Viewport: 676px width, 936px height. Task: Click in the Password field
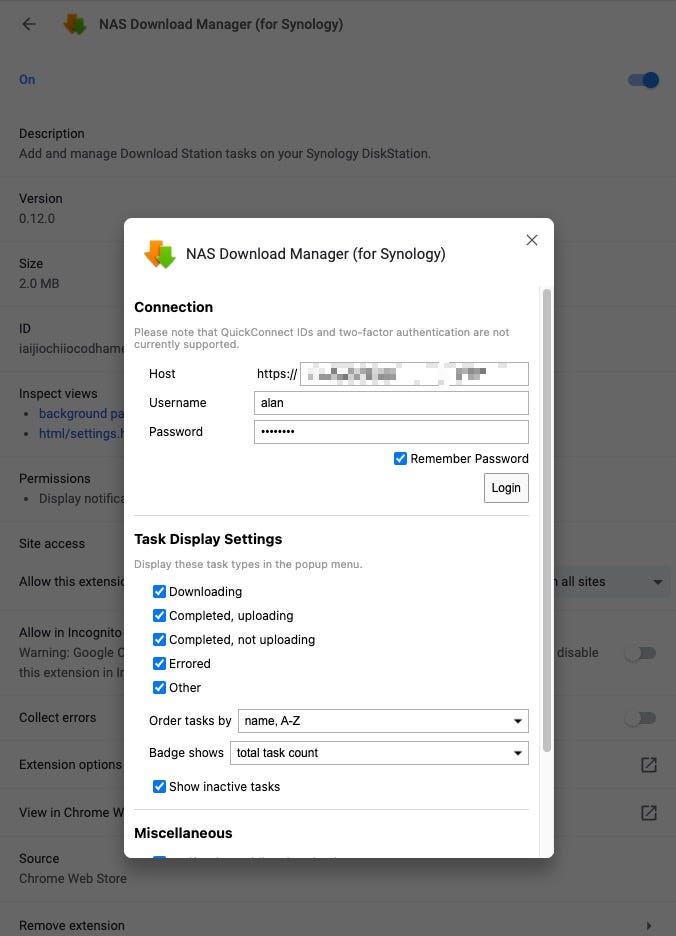[x=391, y=432]
